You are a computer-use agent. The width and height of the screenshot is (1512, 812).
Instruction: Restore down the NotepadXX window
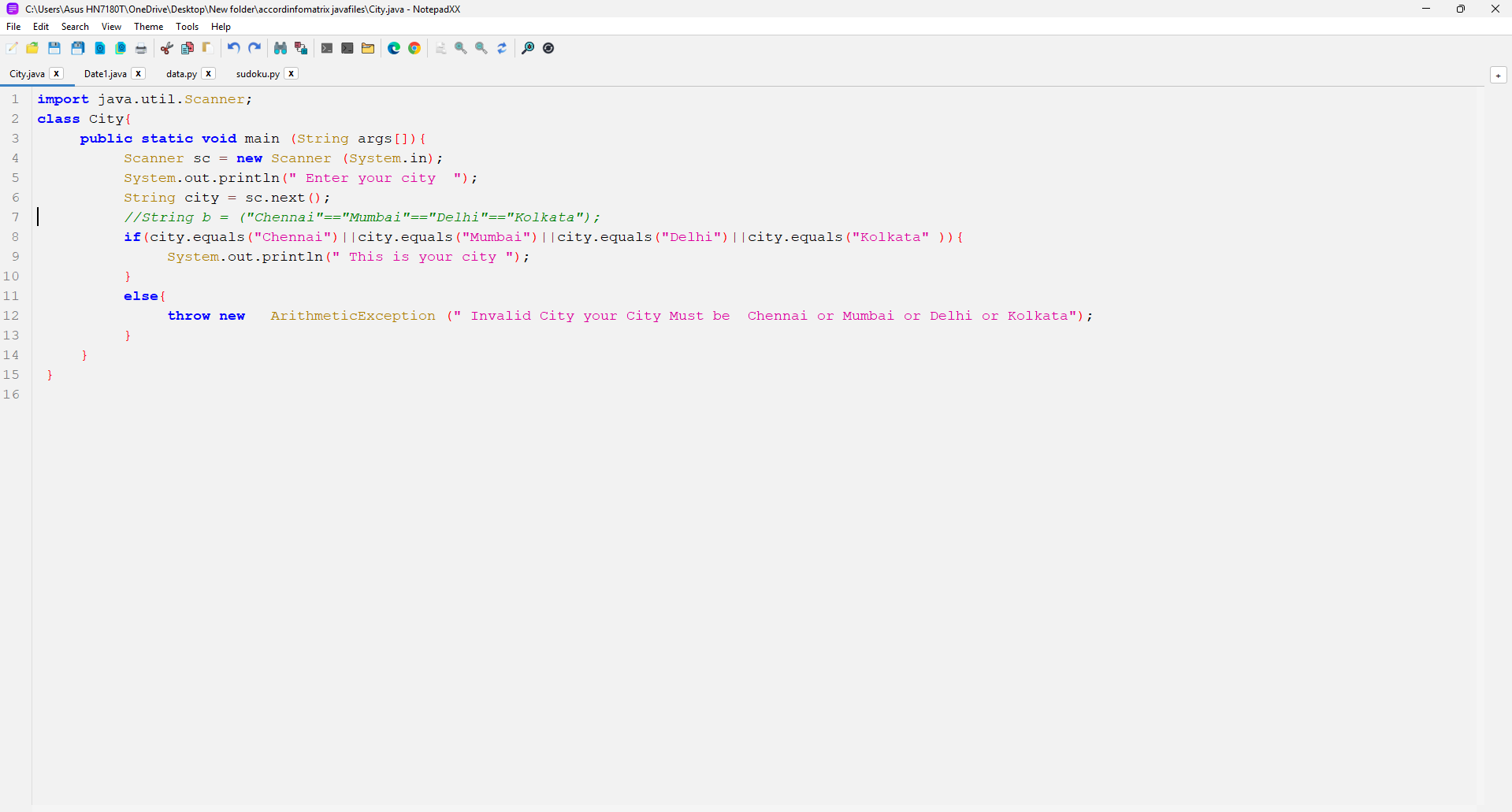pos(1461,9)
